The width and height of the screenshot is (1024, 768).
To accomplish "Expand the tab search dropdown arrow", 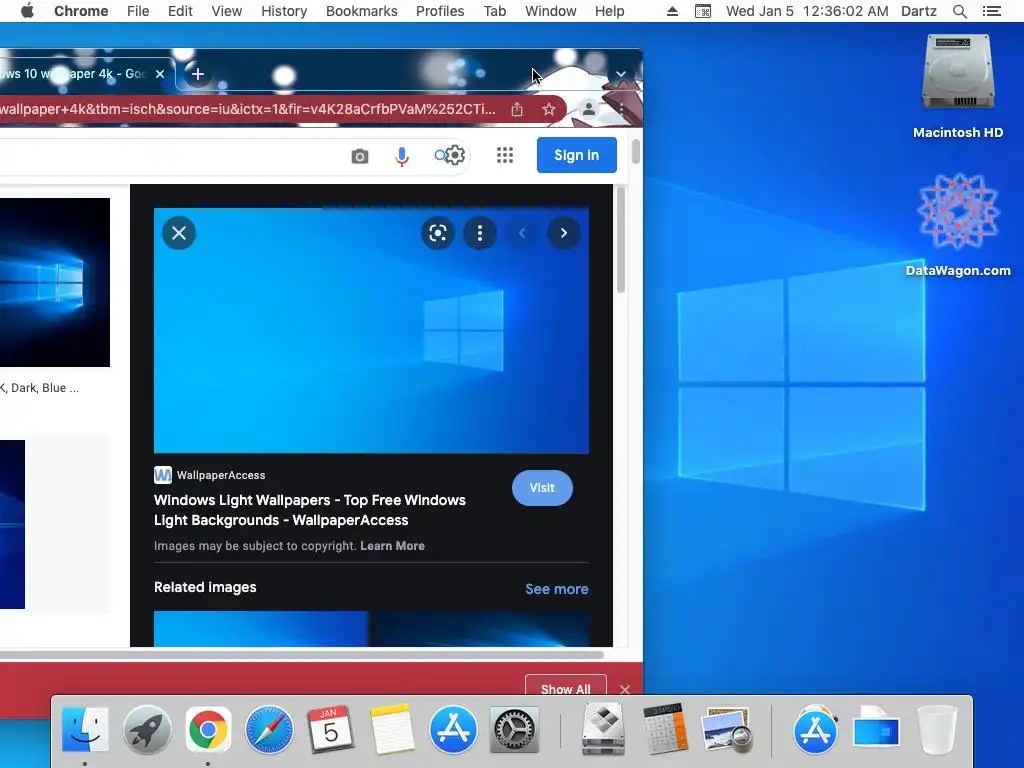I will pos(621,74).
